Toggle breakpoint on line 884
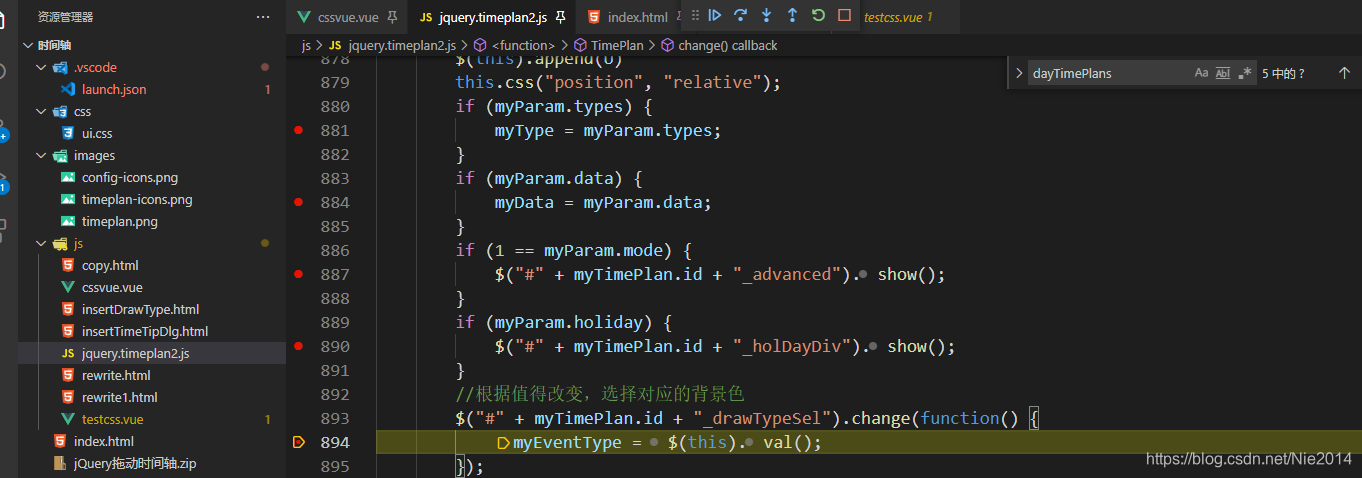 (299, 202)
